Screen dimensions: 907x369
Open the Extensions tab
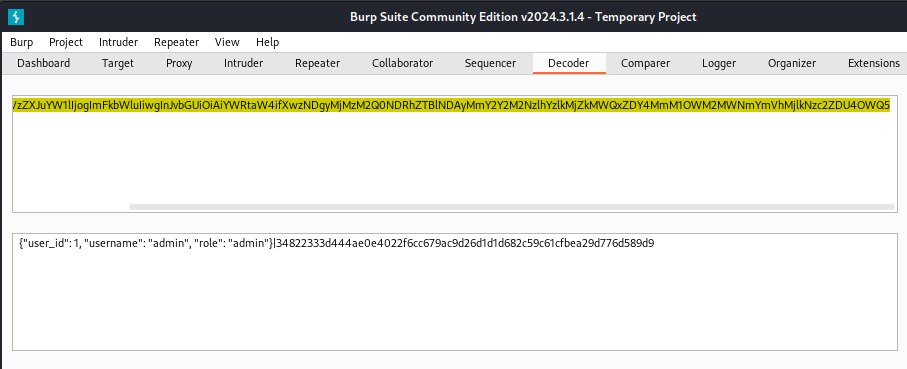coord(873,63)
